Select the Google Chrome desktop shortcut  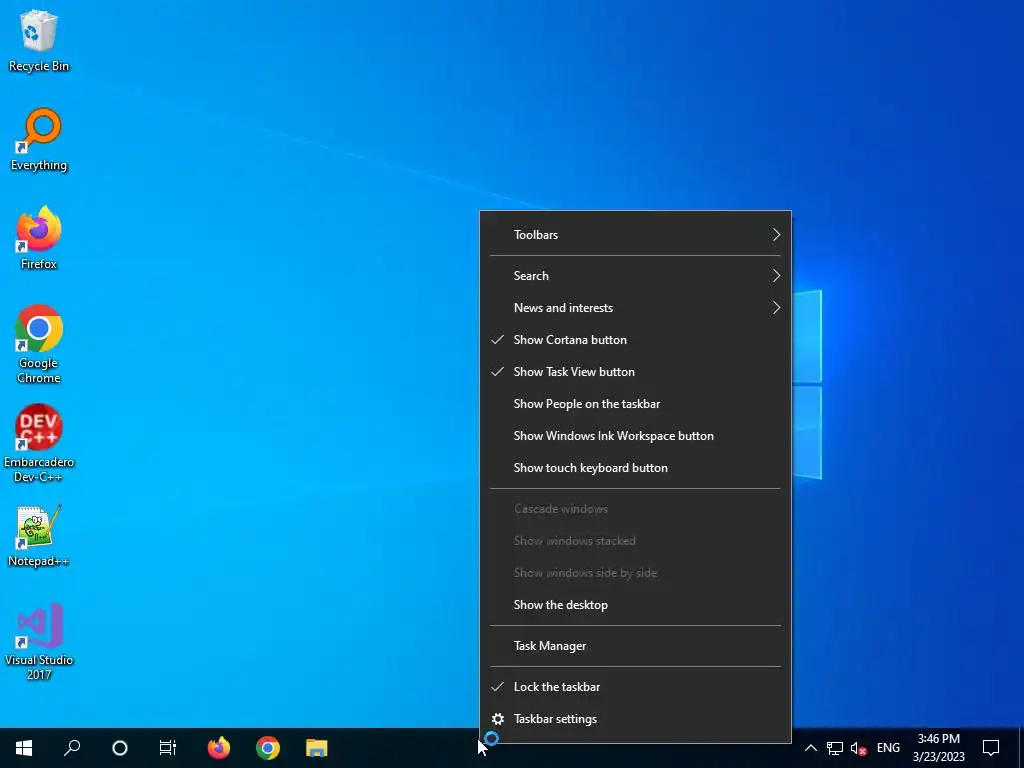click(39, 344)
